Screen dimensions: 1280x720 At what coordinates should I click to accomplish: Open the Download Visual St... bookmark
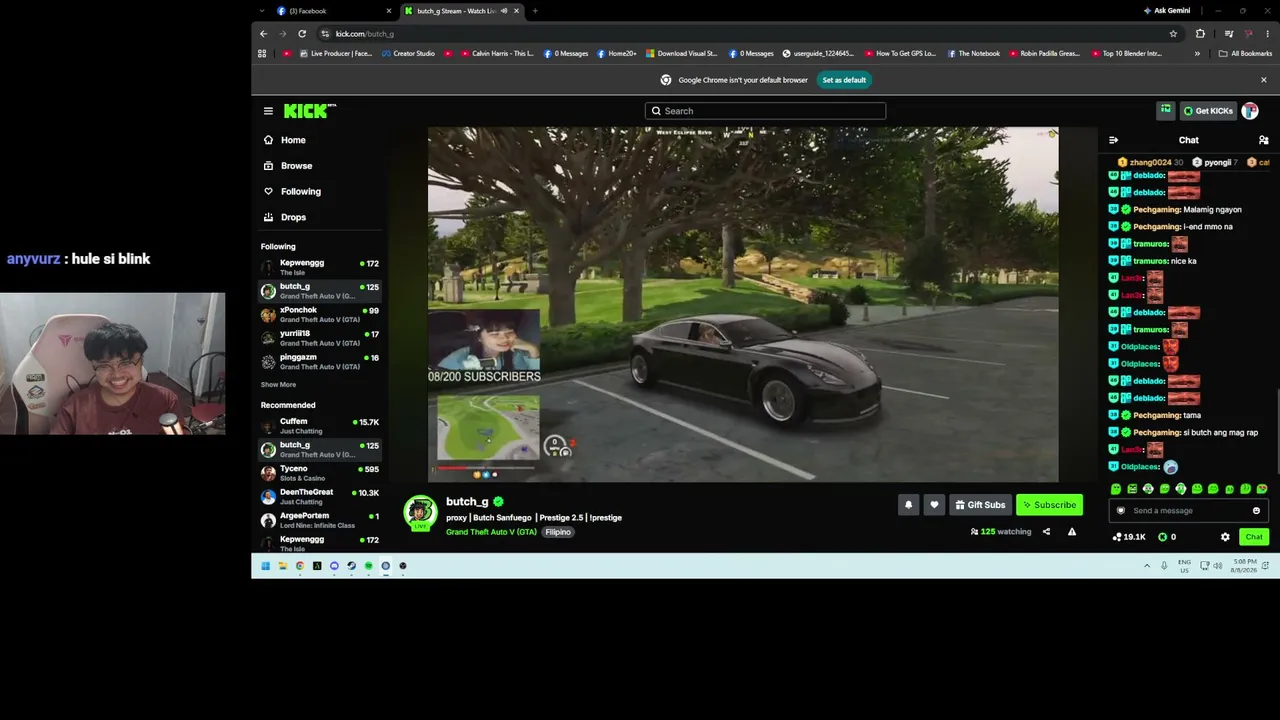click(682, 54)
